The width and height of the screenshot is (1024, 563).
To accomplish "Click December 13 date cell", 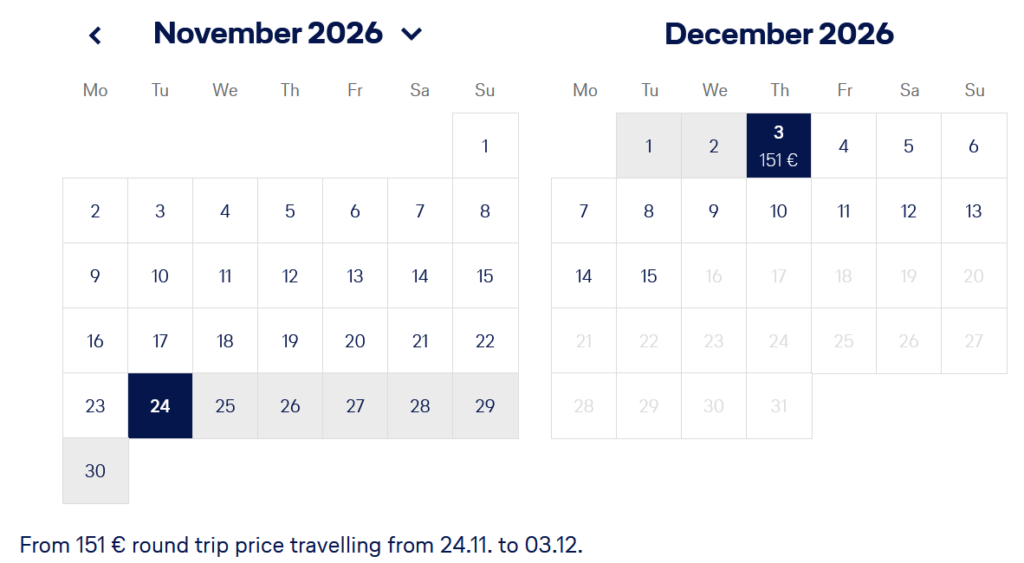I will tap(974, 211).
